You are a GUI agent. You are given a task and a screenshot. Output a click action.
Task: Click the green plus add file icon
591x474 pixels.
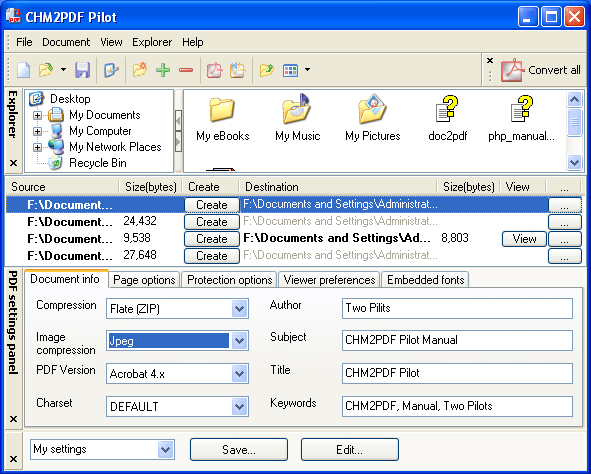(x=163, y=70)
